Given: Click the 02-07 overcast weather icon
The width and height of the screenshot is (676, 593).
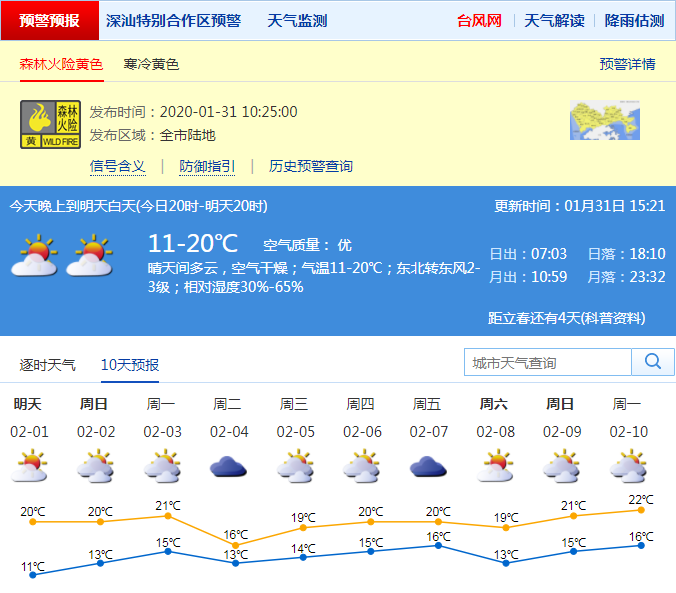Looking at the screenshot, I should [x=428, y=466].
